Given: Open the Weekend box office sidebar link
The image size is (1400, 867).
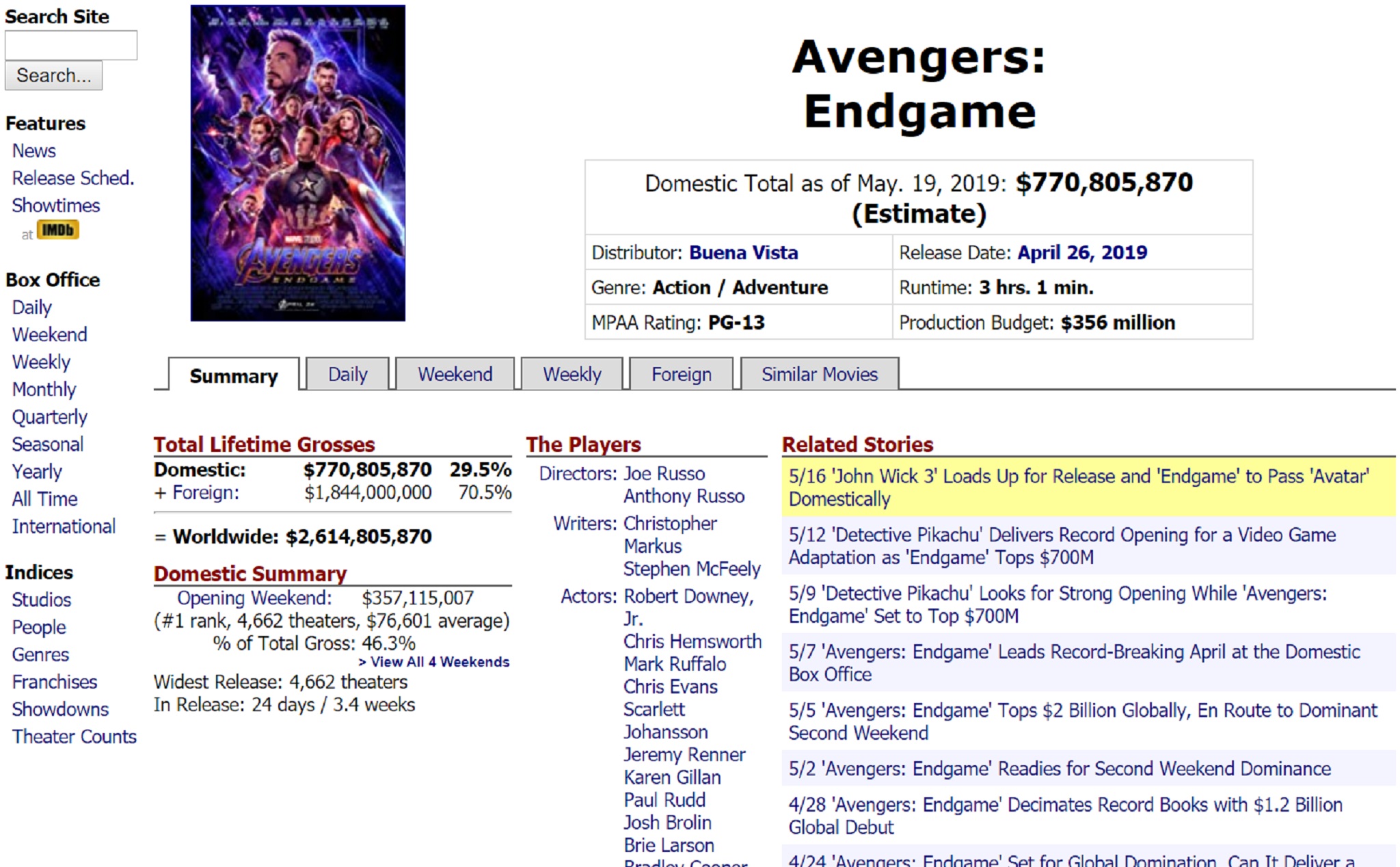Looking at the screenshot, I should [50, 334].
